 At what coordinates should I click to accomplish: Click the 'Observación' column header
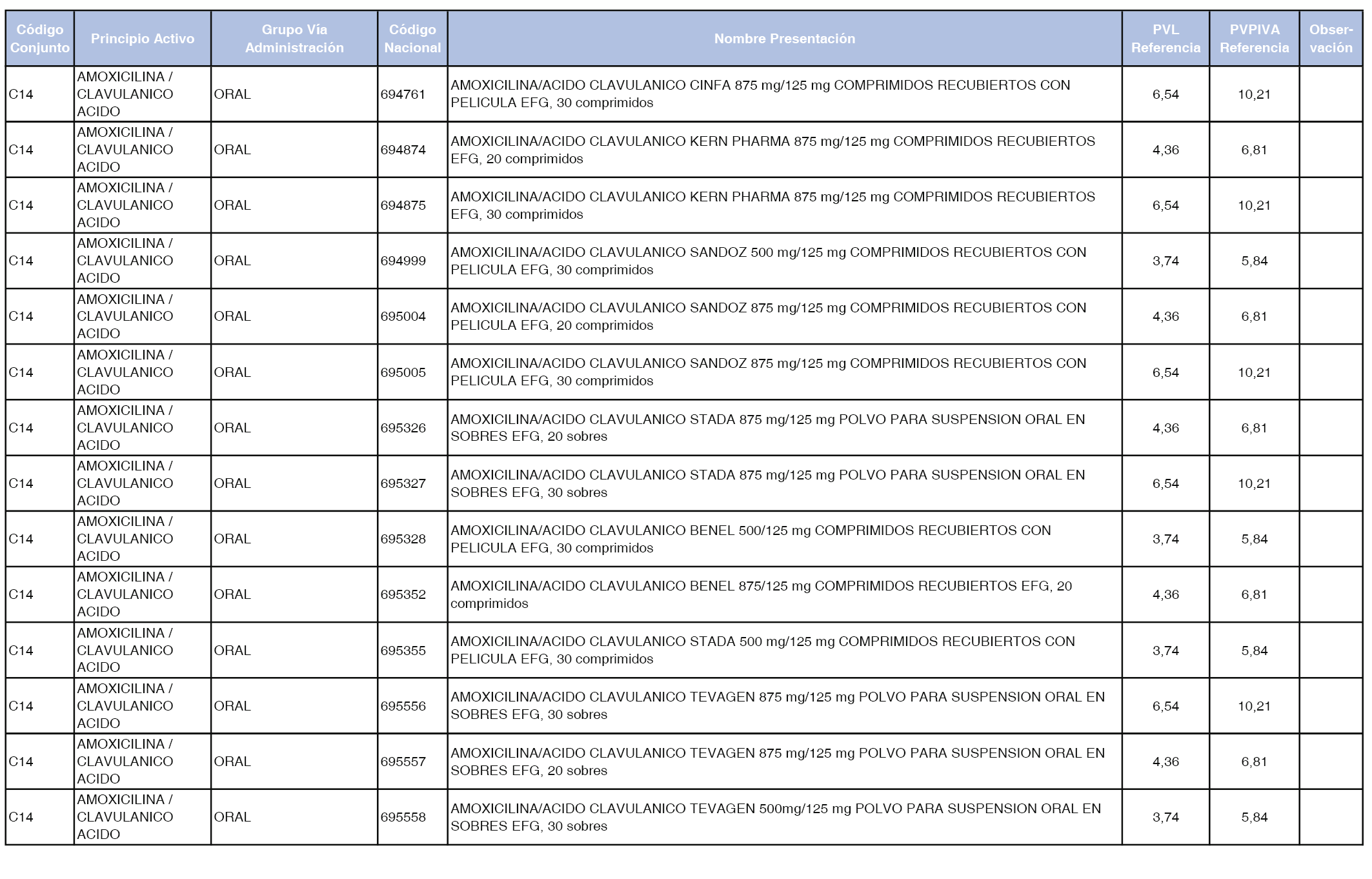(x=1331, y=39)
